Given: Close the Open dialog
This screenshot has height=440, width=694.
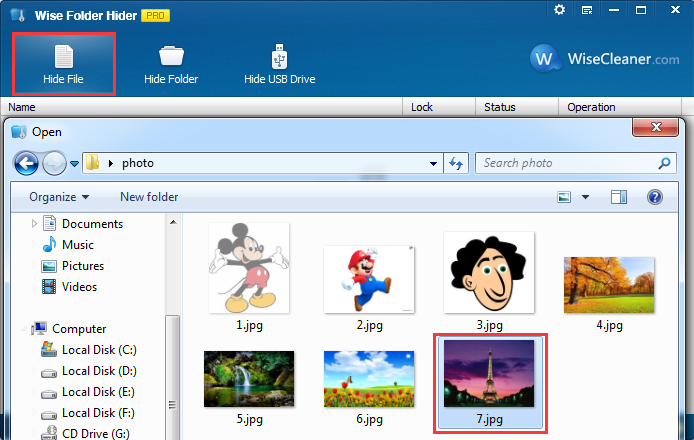Looking at the screenshot, I should coord(655,127).
